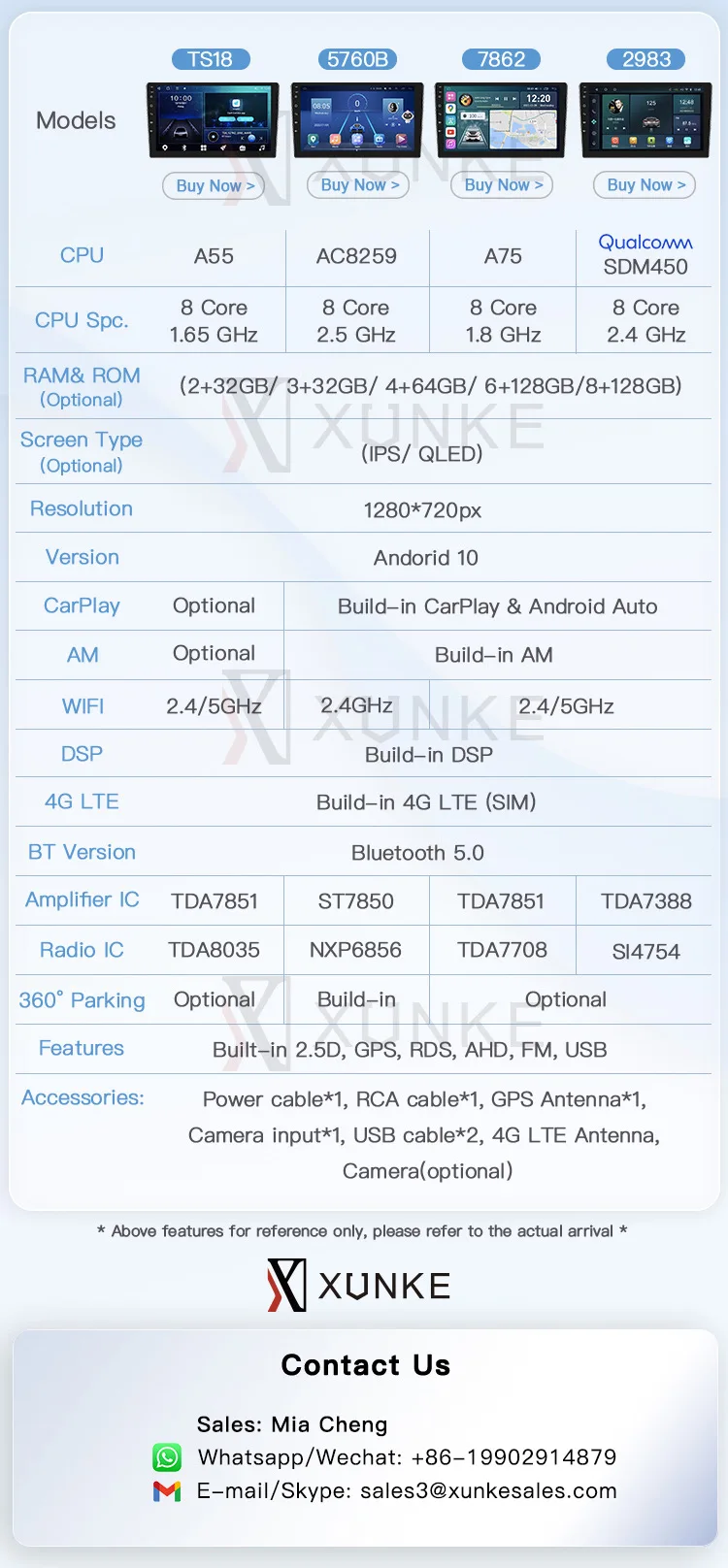The image size is (728, 1568).
Task: Click the Qualcomm logo in CPU row
Action: pos(645,243)
